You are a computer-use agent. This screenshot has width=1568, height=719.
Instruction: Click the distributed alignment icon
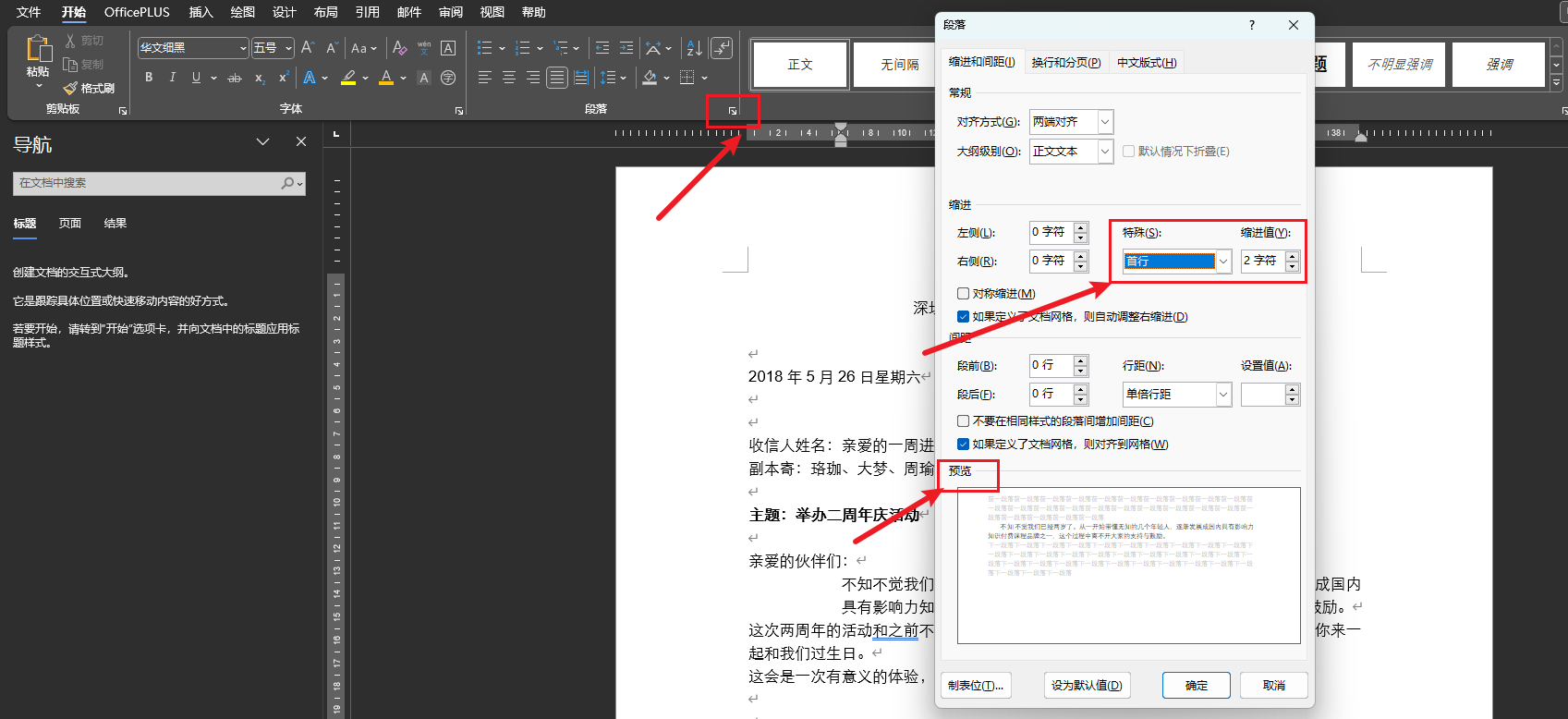580,78
